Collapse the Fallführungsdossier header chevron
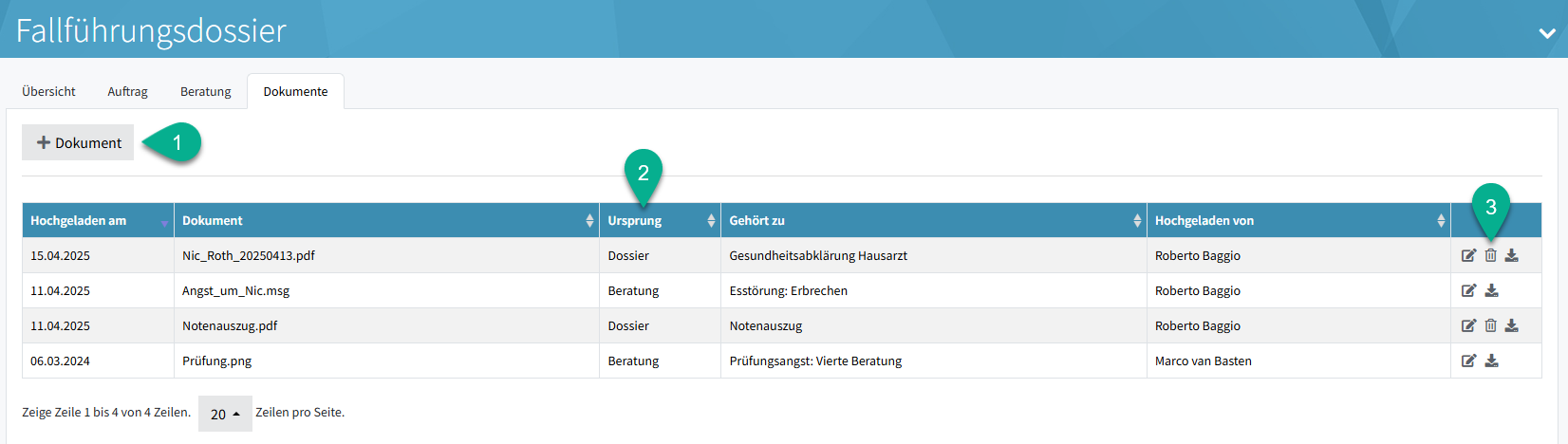 (x=1547, y=33)
